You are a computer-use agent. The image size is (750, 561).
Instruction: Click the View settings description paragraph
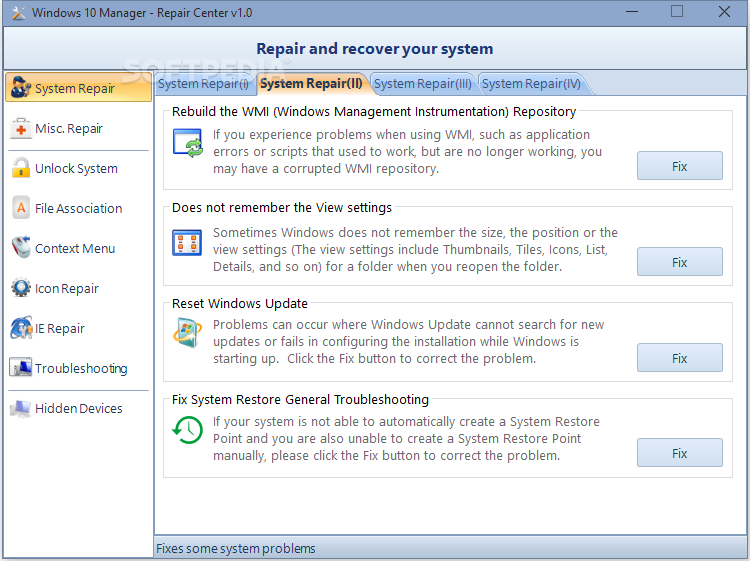point(415,250)
